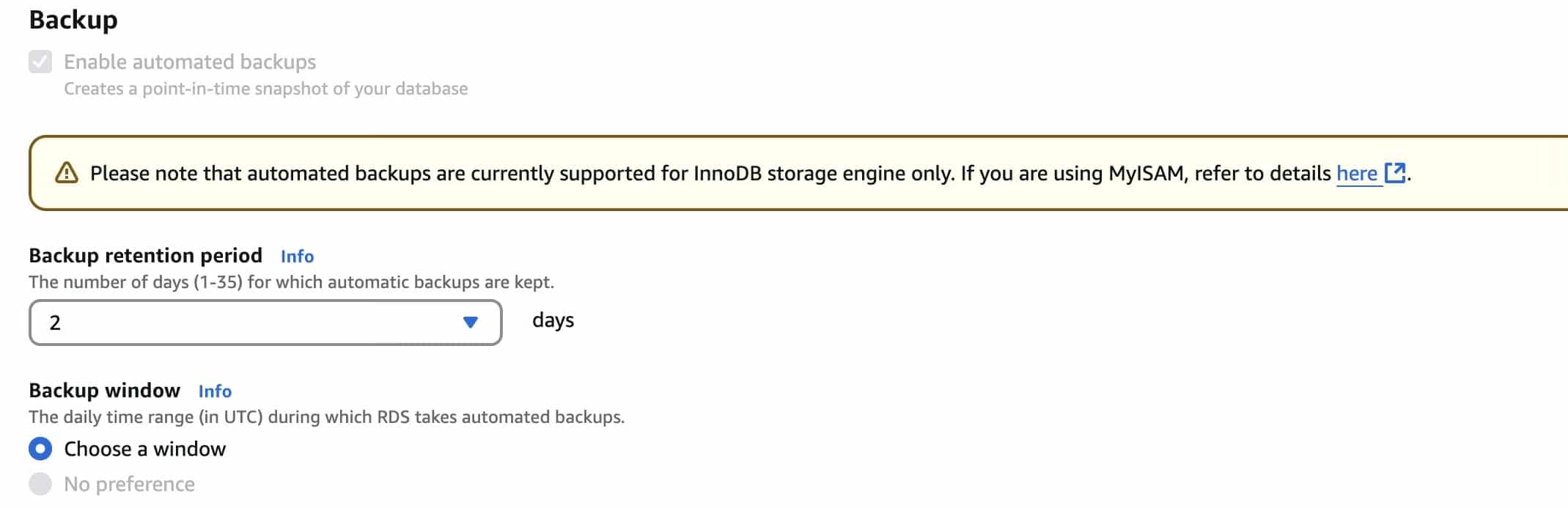Open the "here" link for MyISAM details
Screen dimensions: 1568x508
point(1357,174)
